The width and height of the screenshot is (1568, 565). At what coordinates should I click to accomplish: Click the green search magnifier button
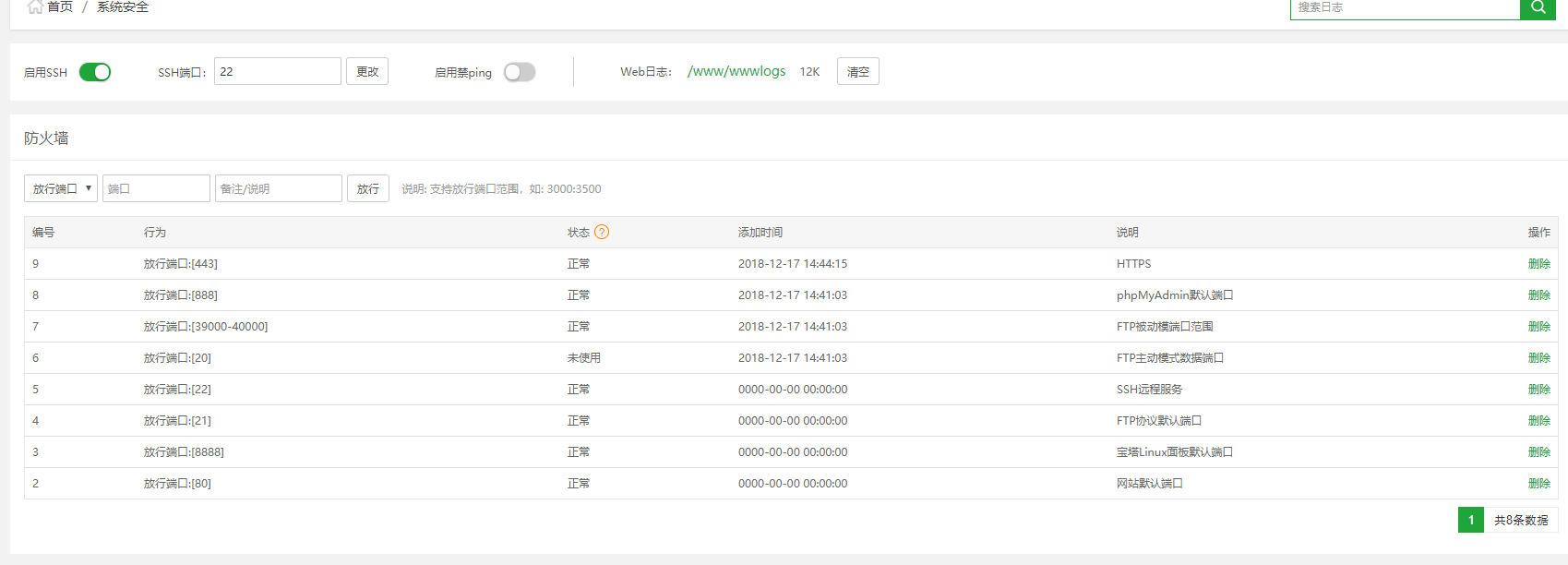(x=1538, y=7)
